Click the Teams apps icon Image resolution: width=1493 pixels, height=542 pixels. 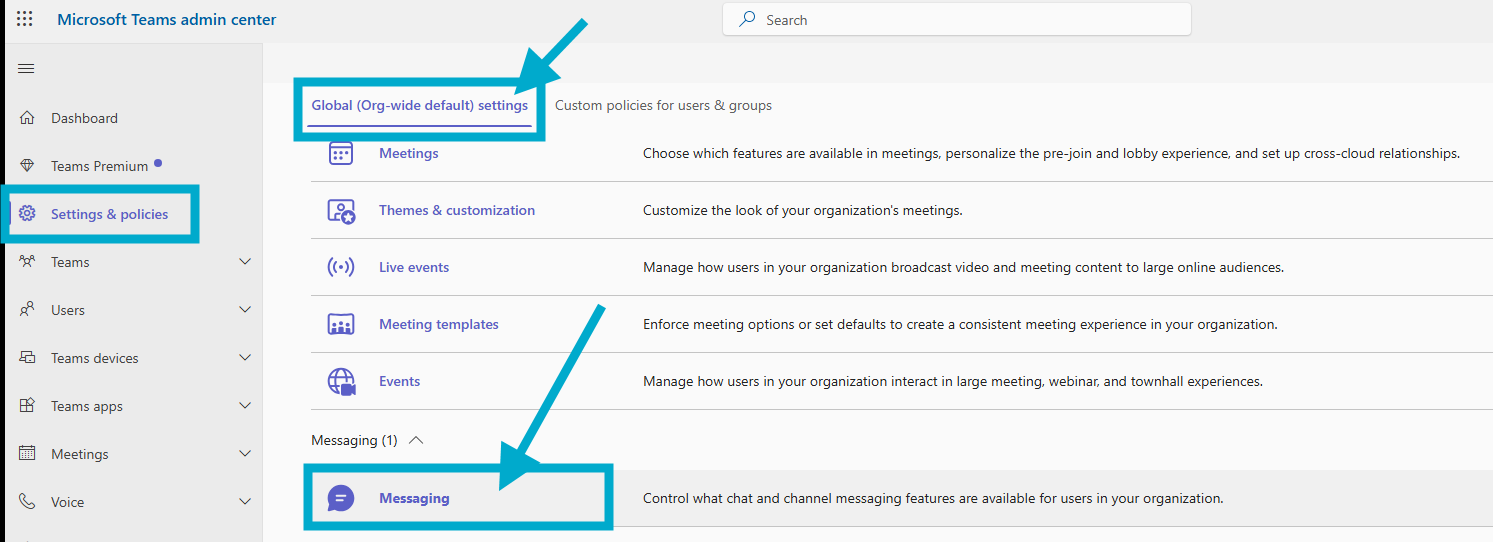[x=28, y=406]
